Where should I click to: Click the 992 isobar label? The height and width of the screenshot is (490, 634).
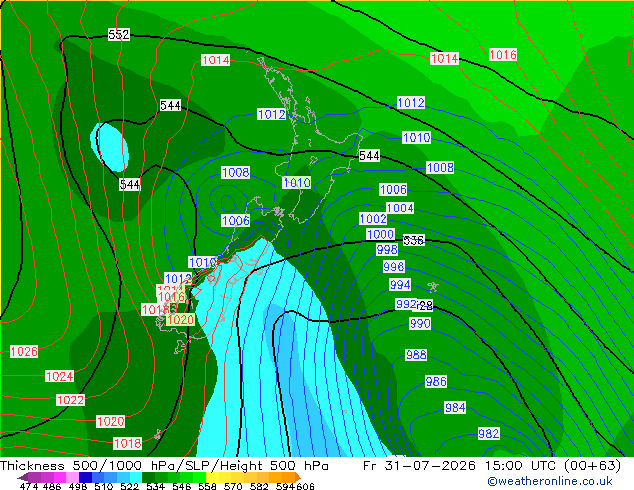click(x=406, y=304)
